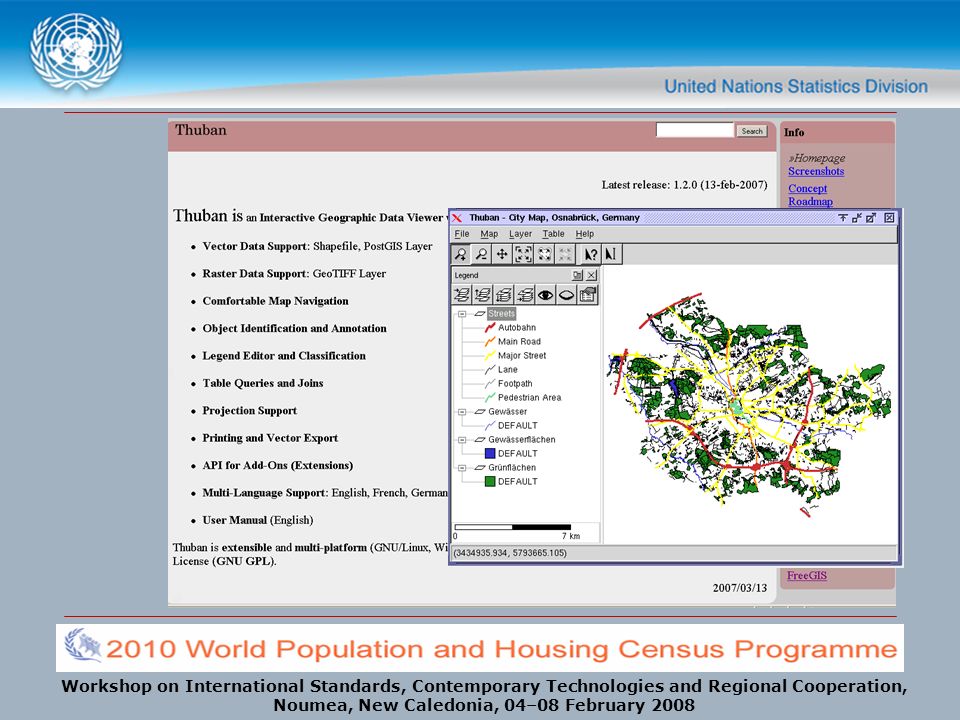
Task: Click the Homepage entry in Info sidebar
Action: pyautogui.click(x=817, y=158)
